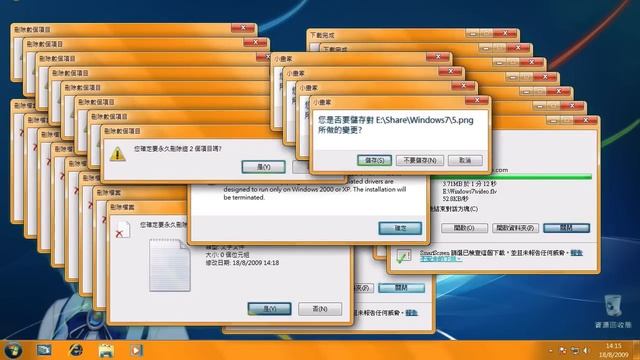
Task: Click the large text file thumbnail preview
Action: [x=169, y=265]
